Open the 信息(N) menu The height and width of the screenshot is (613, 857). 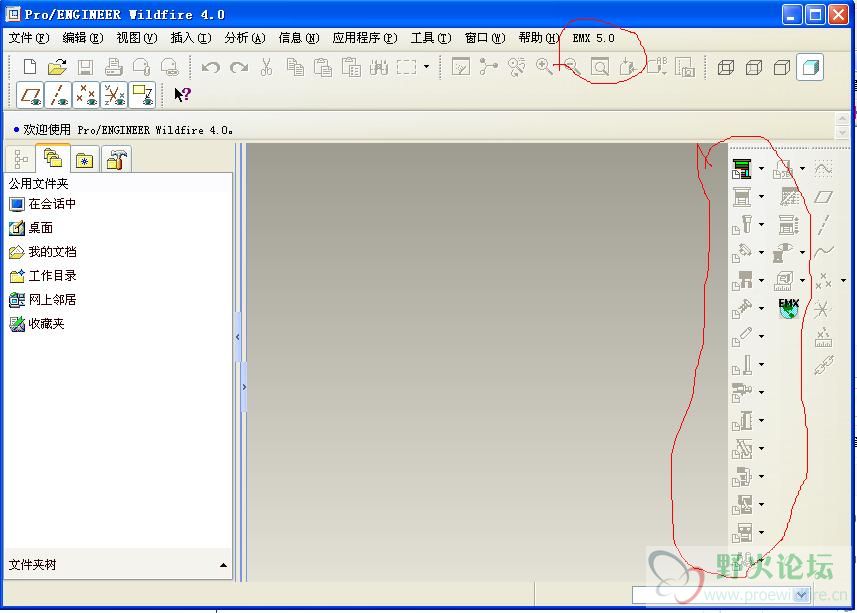pyautogui.click(x=299, y=38)
